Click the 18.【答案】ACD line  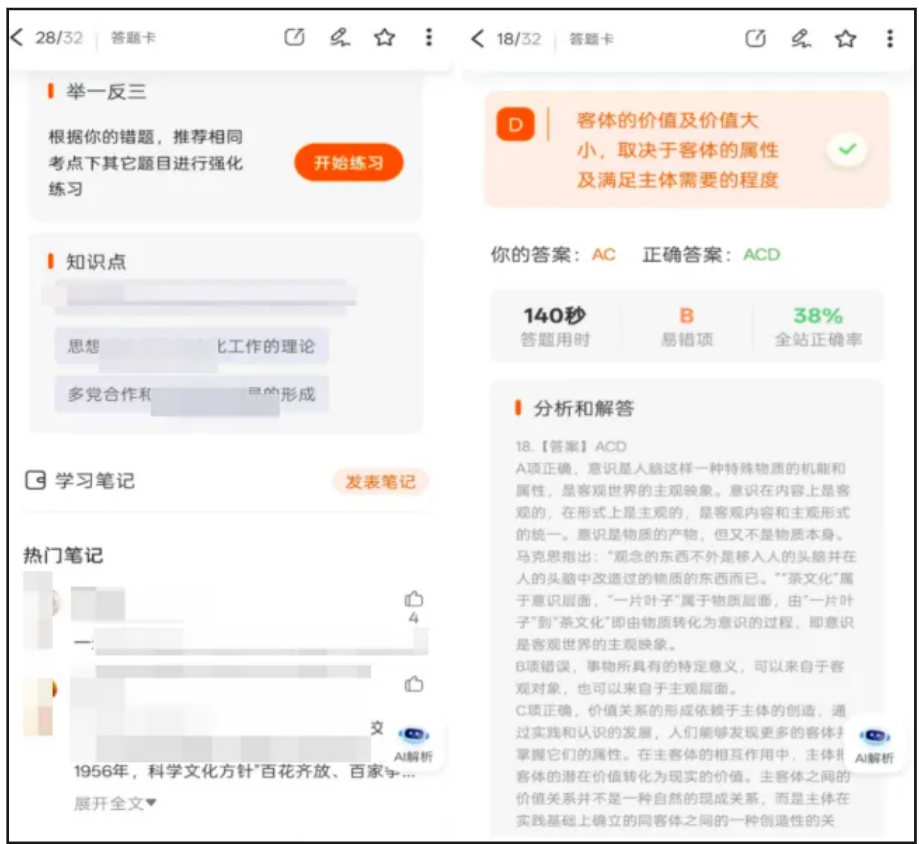coord(571,447)
